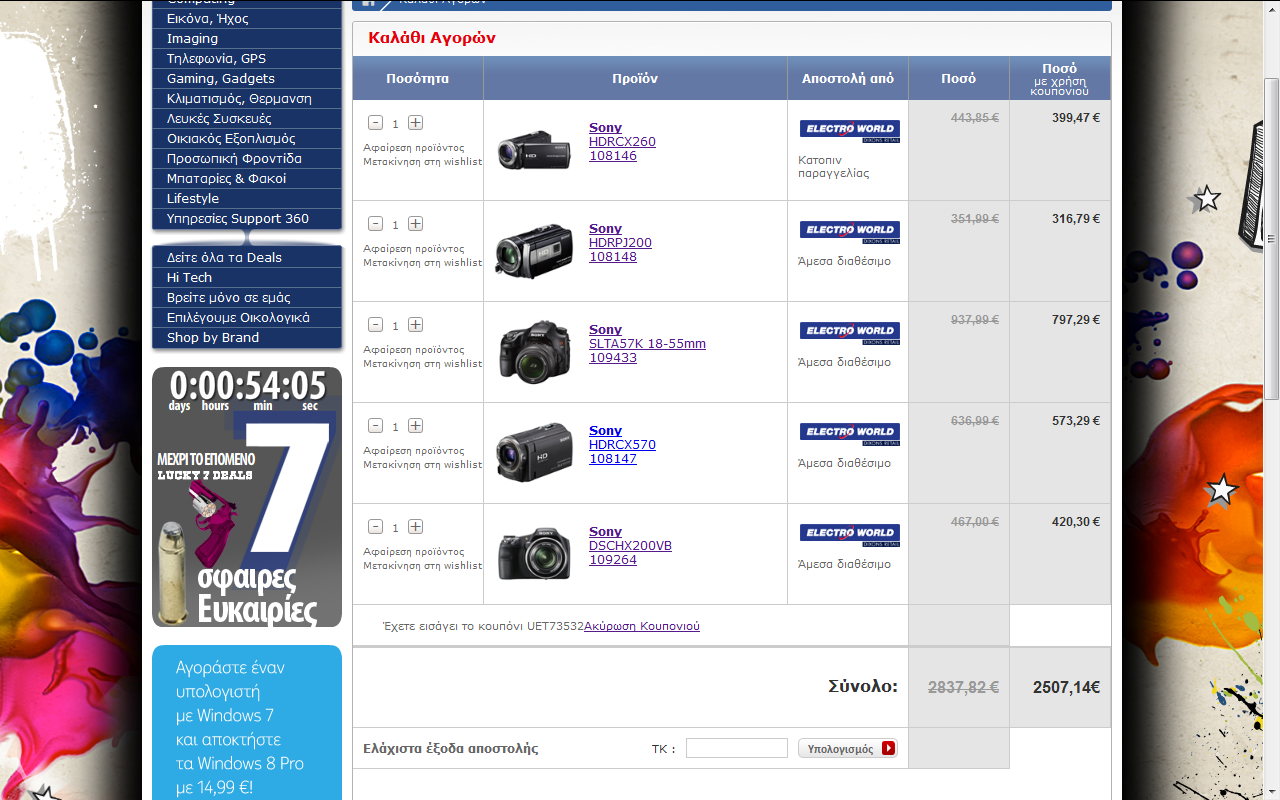1280x800 pixels.
Task: Increase quantity of Sony DSCHX200VB
Action: [415, 527]
